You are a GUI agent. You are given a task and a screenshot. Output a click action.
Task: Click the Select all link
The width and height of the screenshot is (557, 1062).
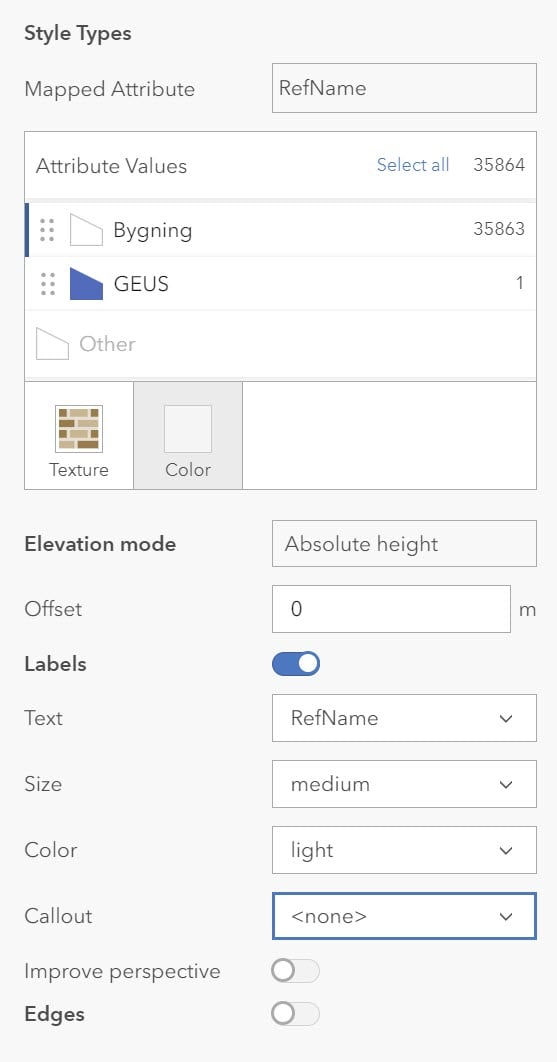click(413, 165)
